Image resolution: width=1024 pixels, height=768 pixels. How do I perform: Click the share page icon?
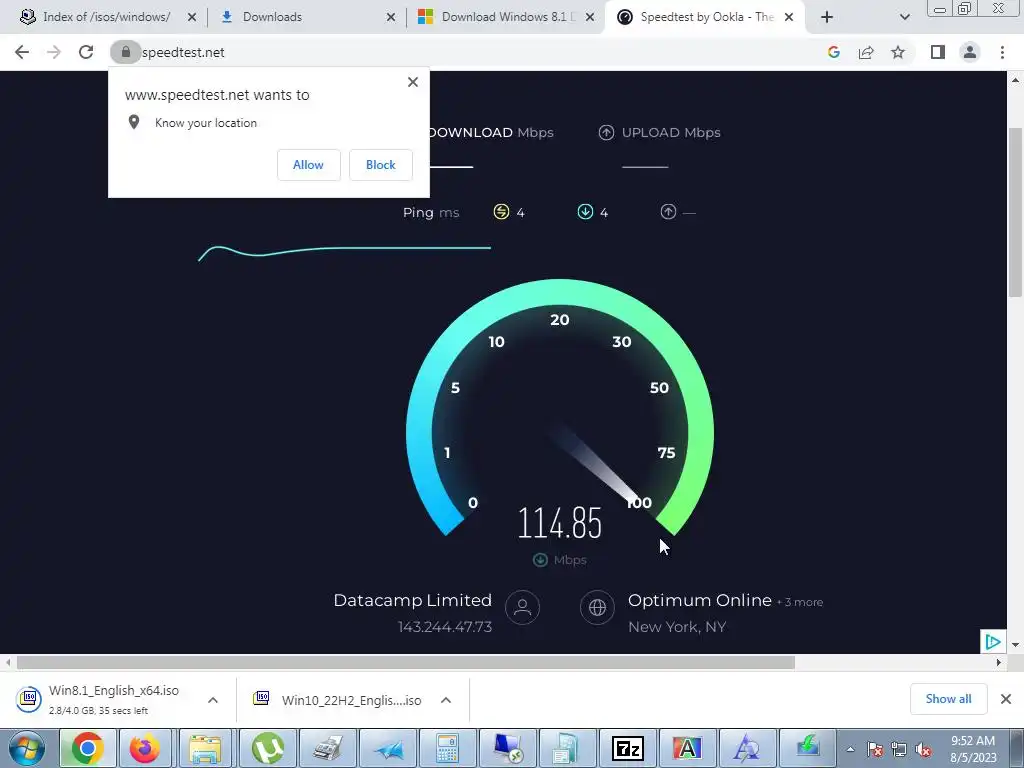[866, 52]
